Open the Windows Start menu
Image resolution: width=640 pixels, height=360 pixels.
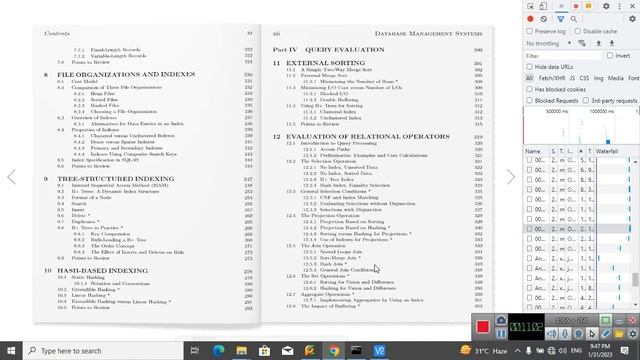(11, 351)
